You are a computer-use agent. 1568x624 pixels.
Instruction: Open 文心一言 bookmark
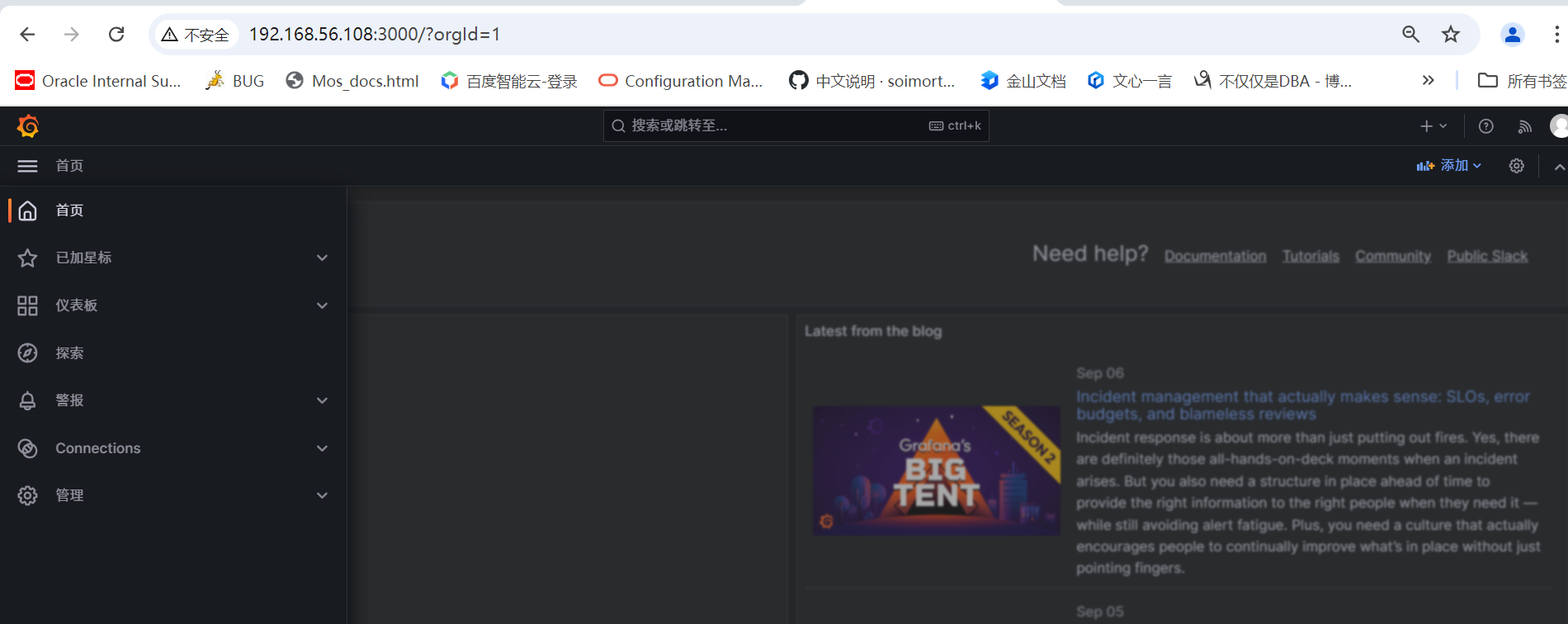click(1130, 81)
